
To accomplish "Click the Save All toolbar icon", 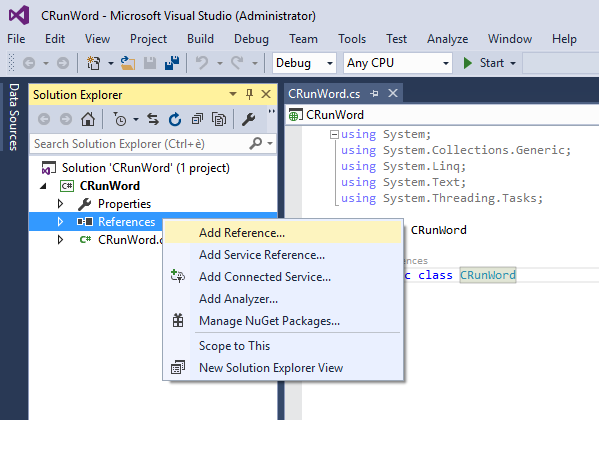I will (x=172, y=63).
